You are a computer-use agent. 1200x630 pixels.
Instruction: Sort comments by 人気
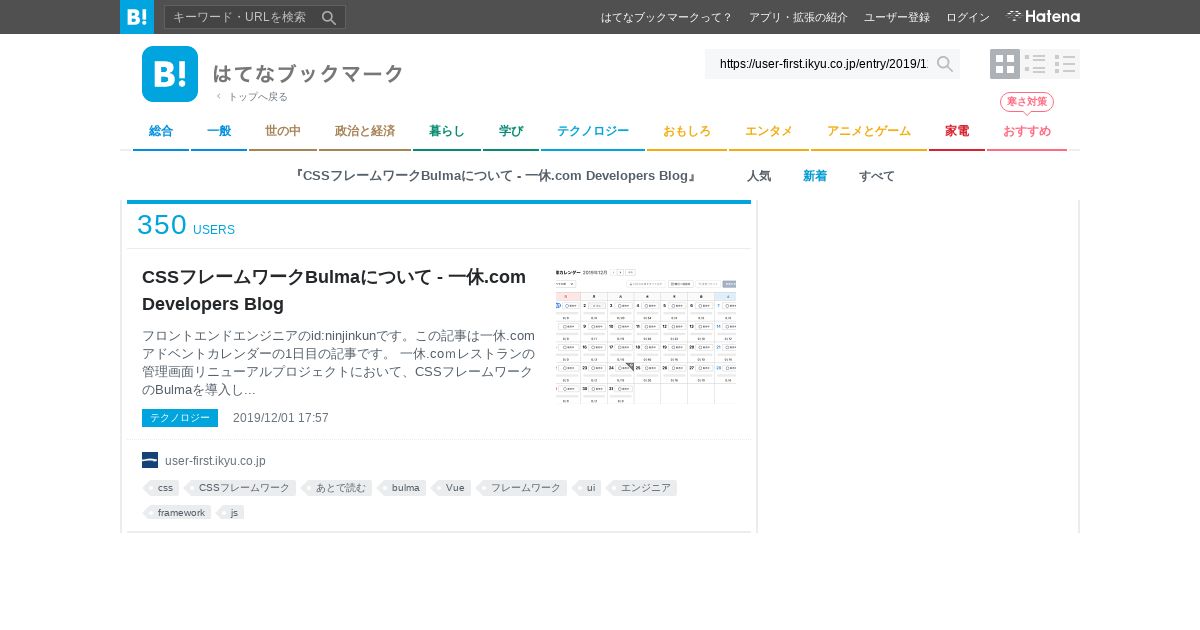pos(759,176)
